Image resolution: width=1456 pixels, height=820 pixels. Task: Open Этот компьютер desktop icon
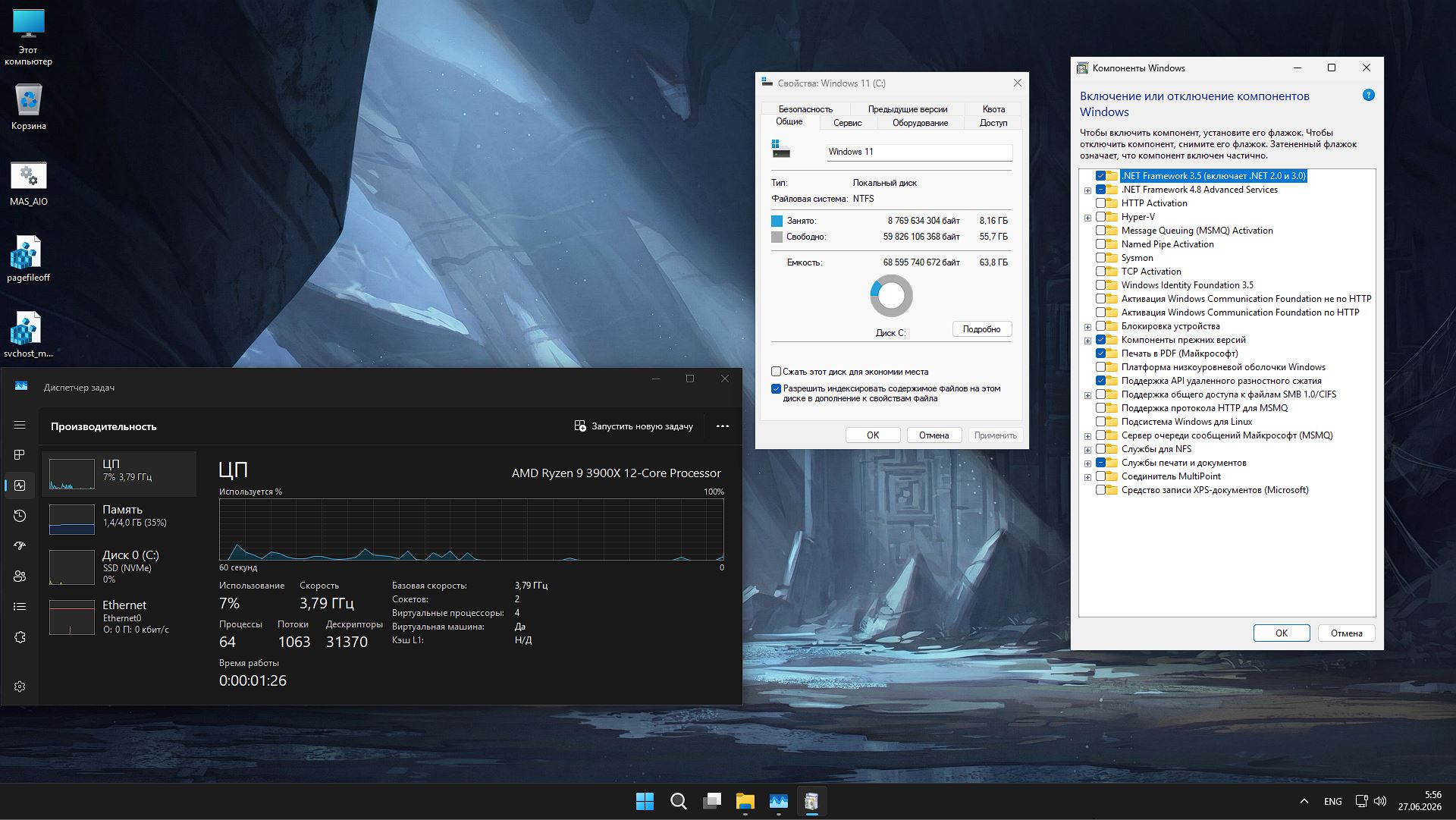tap(29, 38)
